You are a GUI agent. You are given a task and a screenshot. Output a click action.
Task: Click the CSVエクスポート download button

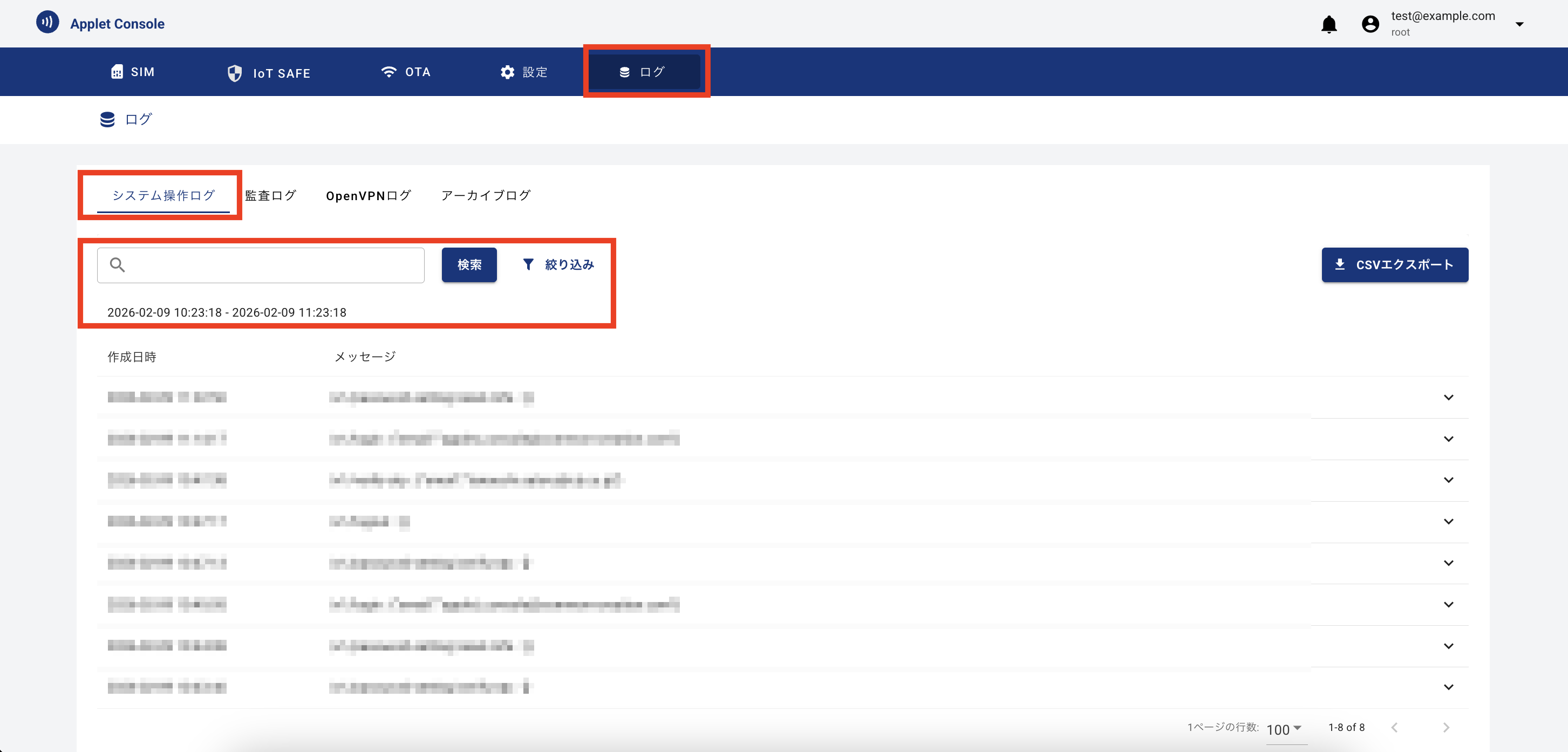click(1394, 265)
